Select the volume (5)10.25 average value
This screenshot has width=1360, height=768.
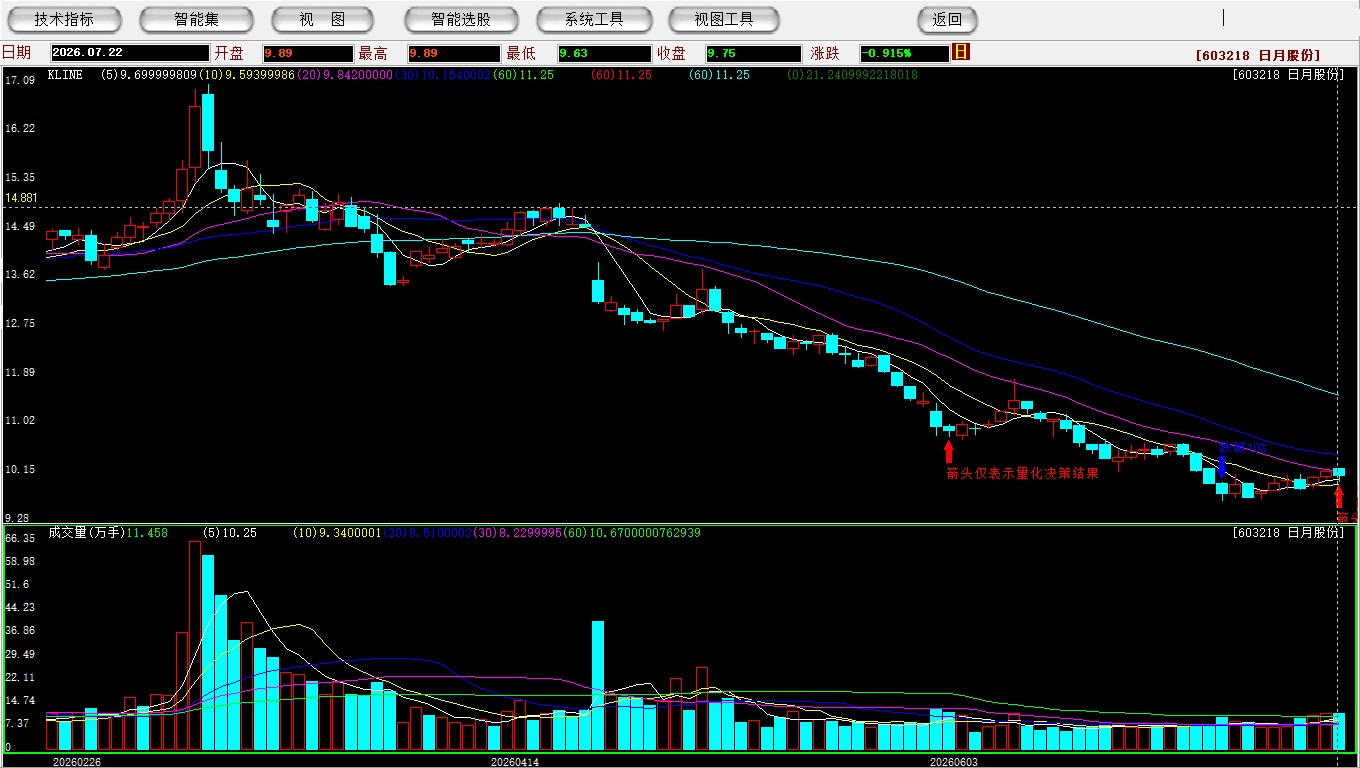point(230,533)
